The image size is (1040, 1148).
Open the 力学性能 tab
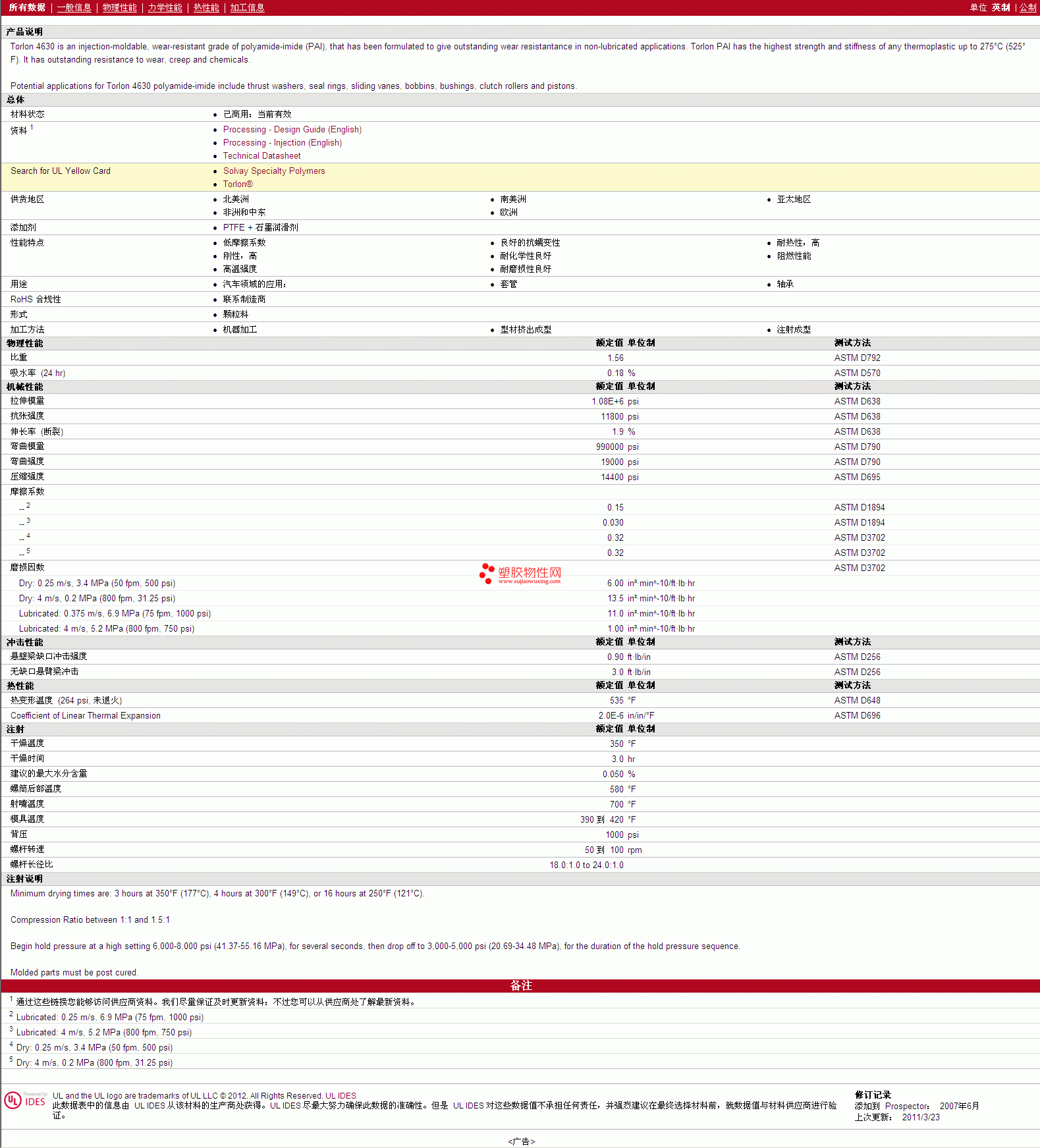coord(165,8)
